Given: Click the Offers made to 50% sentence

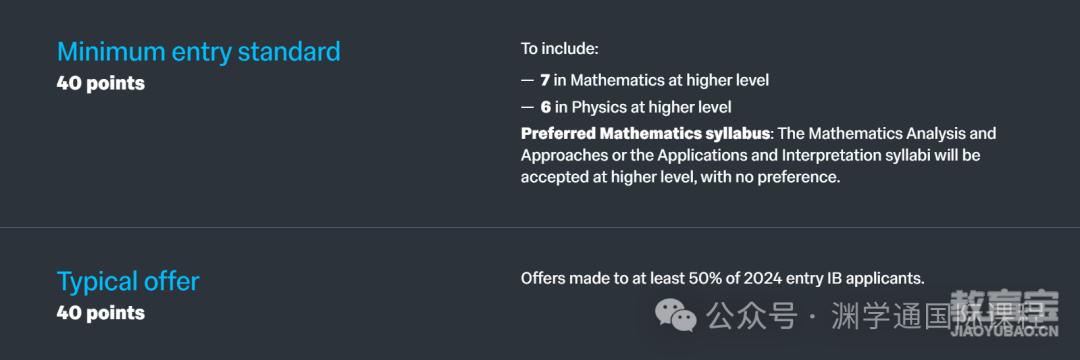Looking at the screenshot, I should point(722,278).
